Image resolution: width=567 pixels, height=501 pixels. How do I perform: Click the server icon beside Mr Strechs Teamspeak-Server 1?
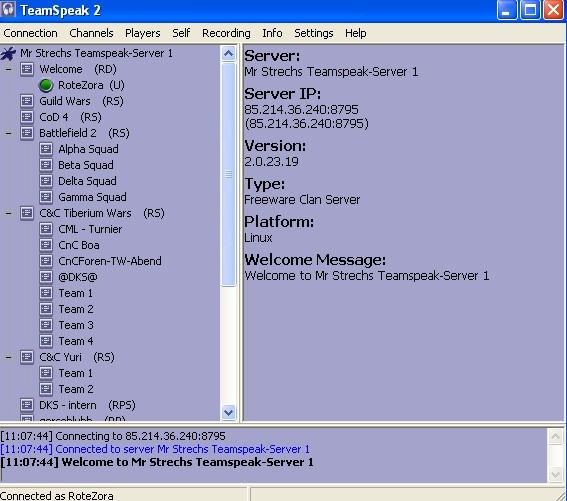pos(8,54)
